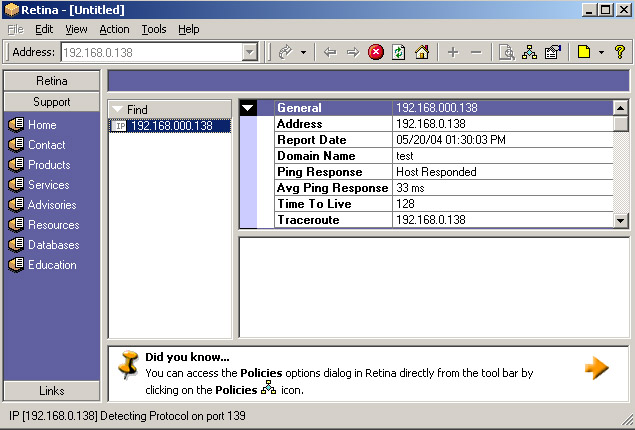635x430 pixels.
Task: Collapse the General section triangle
Action: [x=248, y=108]
